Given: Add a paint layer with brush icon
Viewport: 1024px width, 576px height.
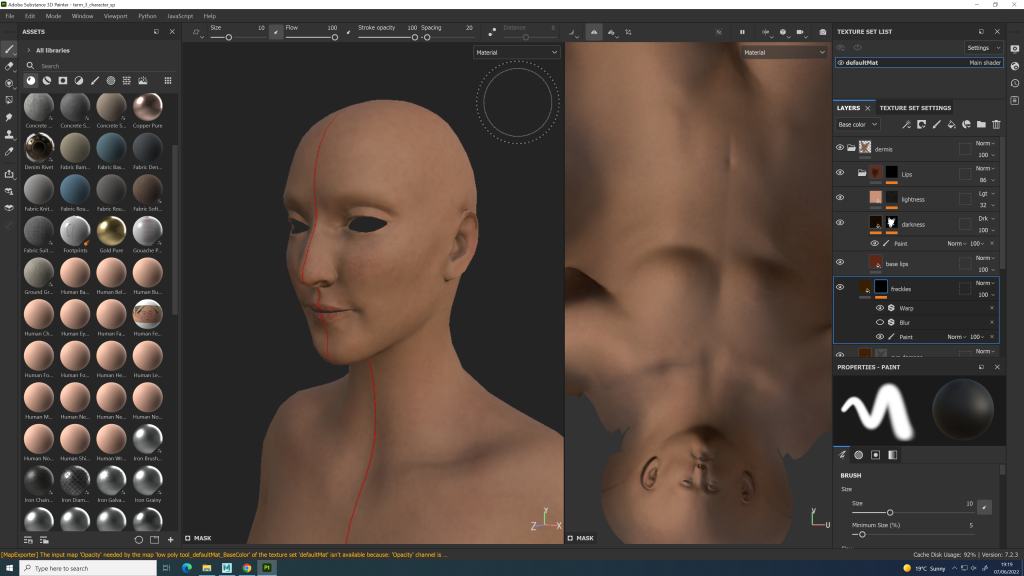Looking at the screenshot, I should click(x=936, y=124).
